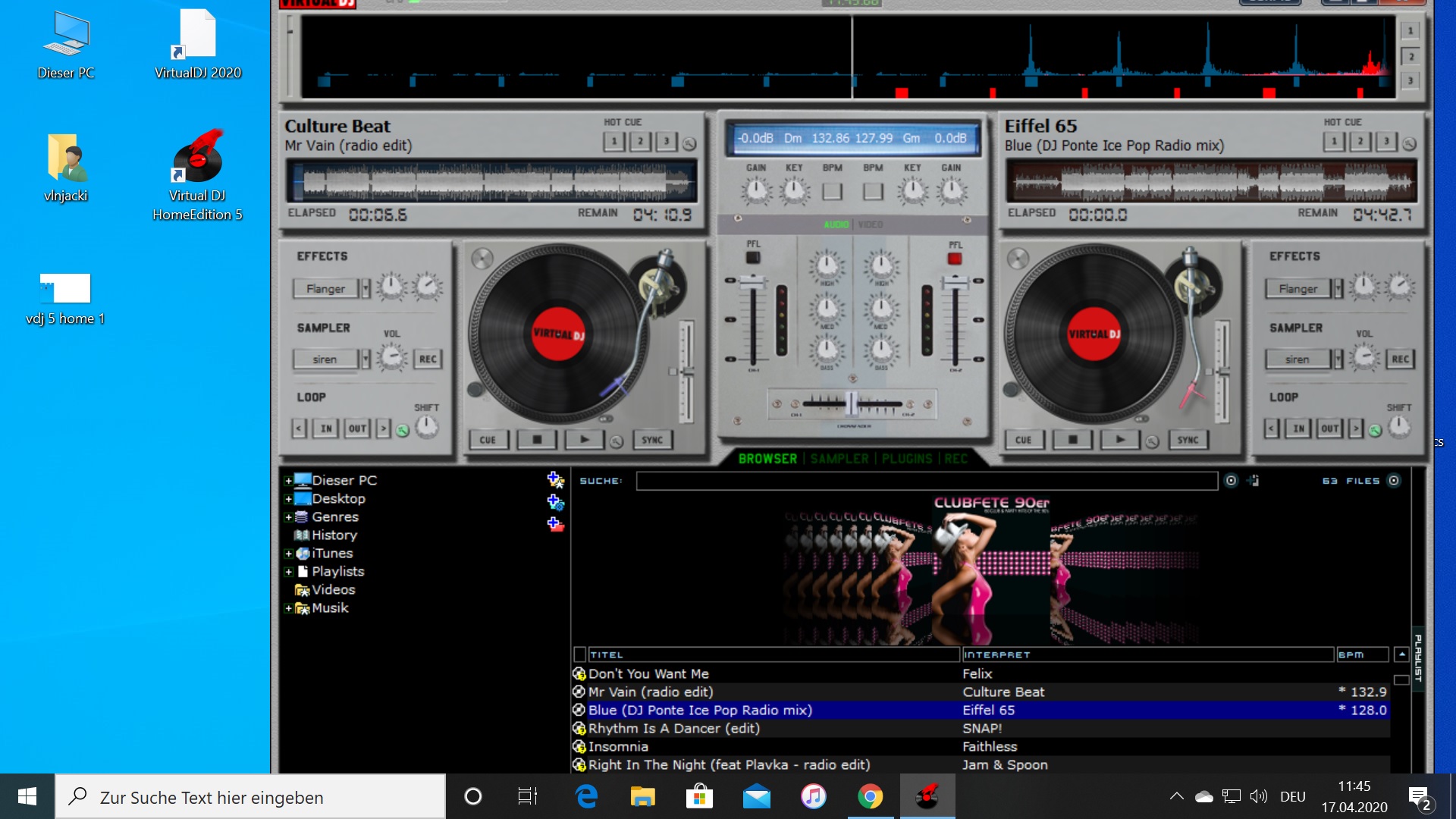The width and height of the screenshot is (1456, 819).
Task: Set loop IN on right deck
Action: coord(1299,428)
